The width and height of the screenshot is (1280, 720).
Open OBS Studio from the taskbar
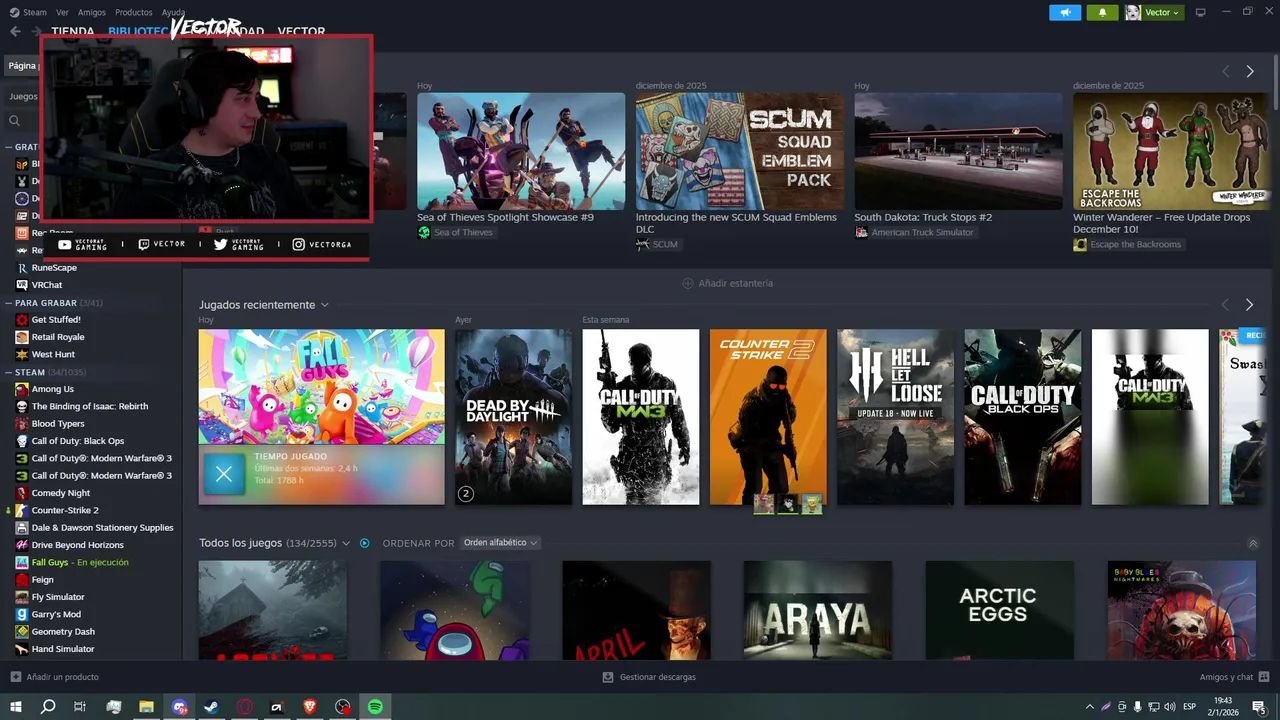point(343,707)
